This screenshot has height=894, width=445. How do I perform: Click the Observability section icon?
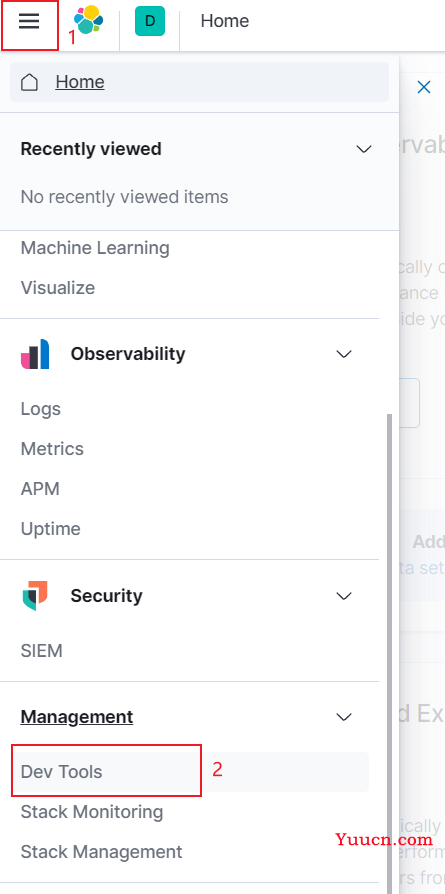(35, 354)
